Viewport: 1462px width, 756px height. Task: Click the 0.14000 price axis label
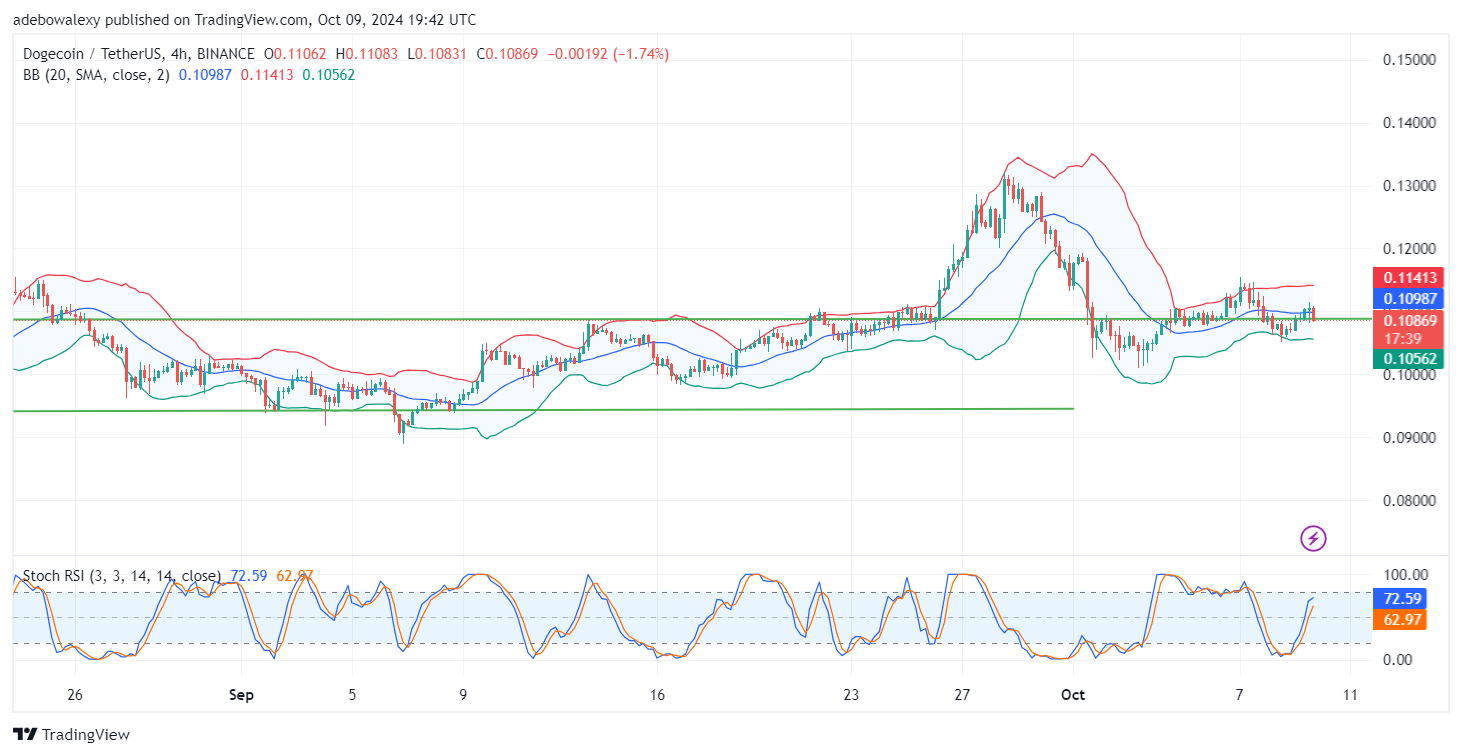click(x=1410, y=123)
